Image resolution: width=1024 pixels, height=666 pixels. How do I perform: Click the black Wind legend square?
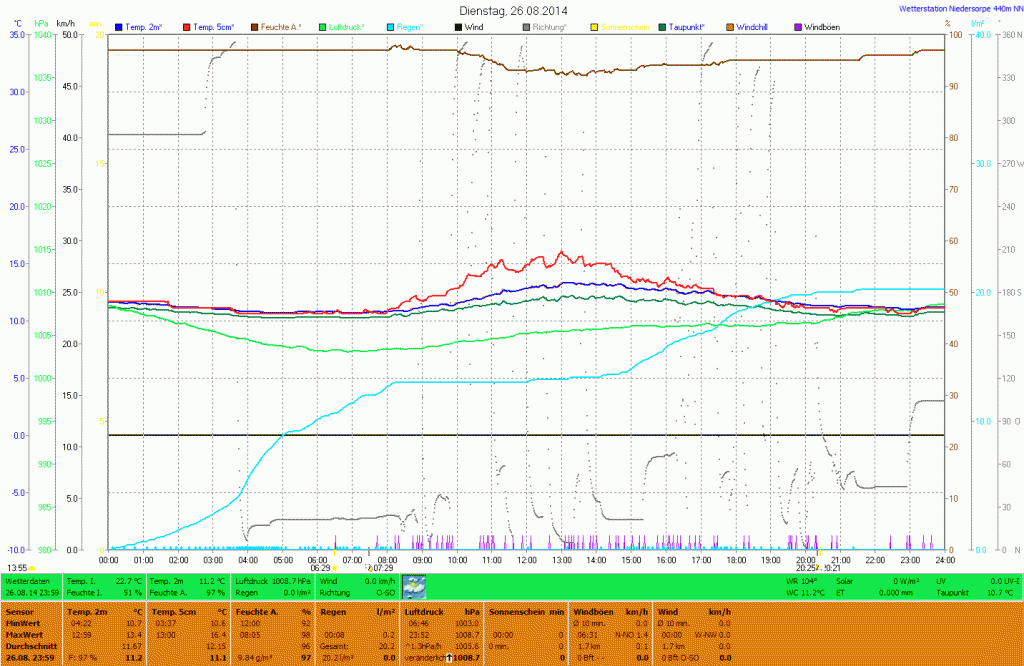click(x=458, y=26)
